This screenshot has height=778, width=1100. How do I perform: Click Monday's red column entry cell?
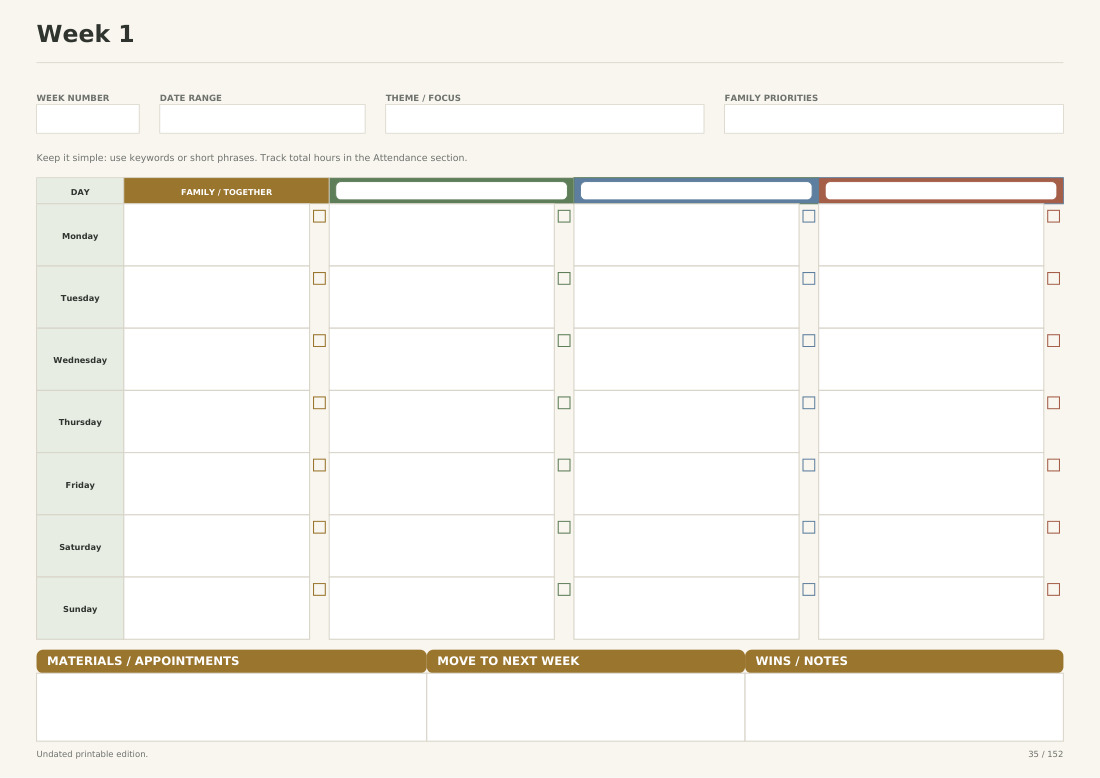(932, 235)
